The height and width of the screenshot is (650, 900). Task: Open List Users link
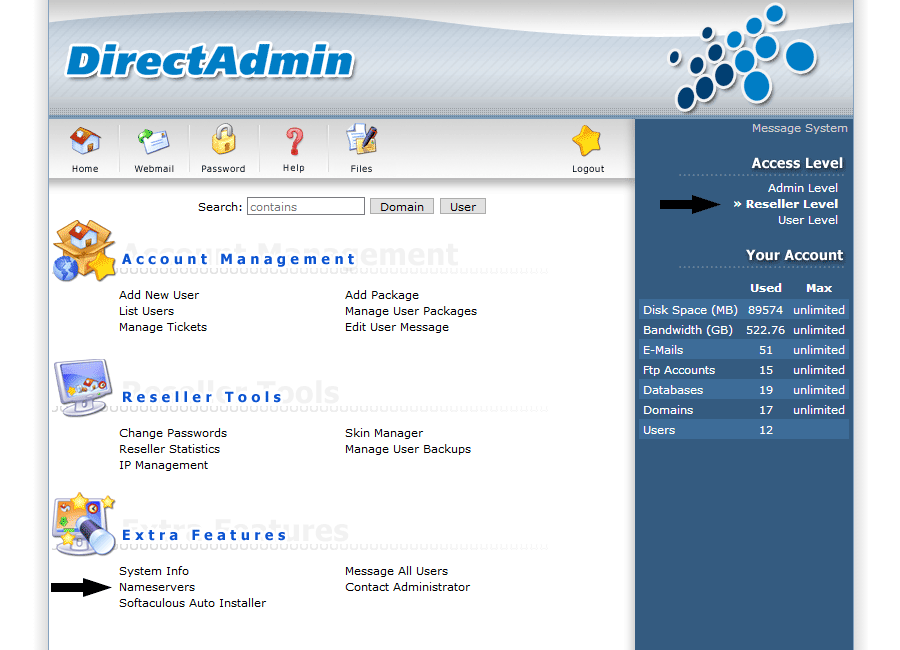coord(146,311)
